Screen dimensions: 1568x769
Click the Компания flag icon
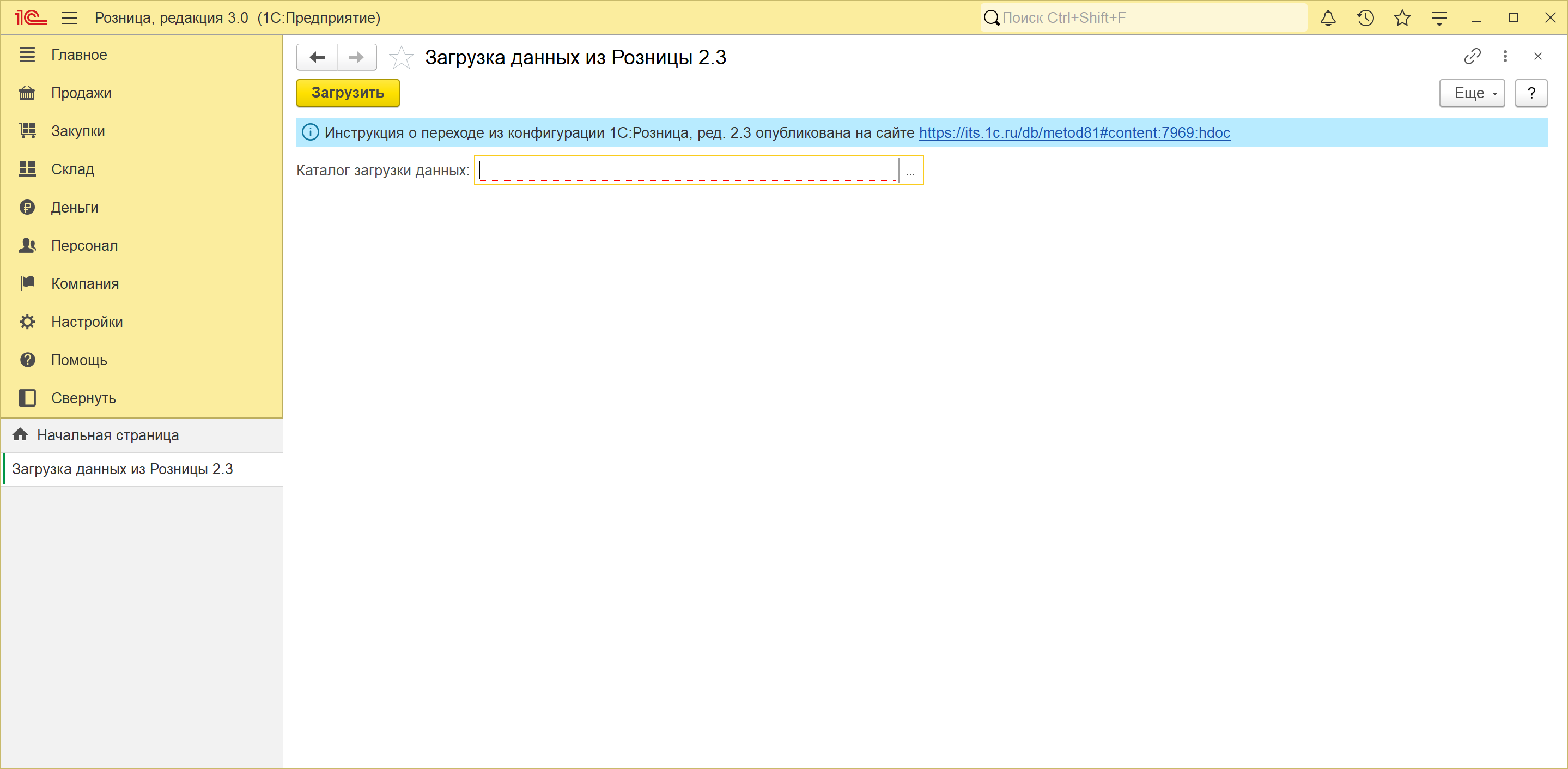click(27, 284)
